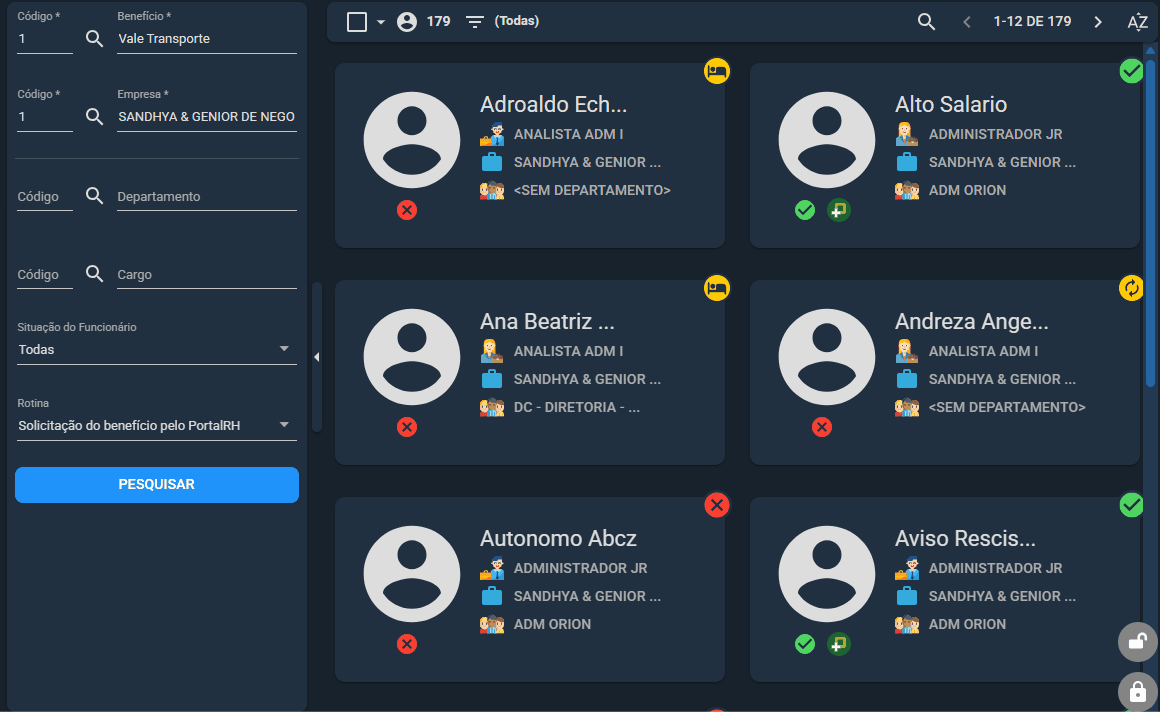
Task: Click red X under Ana Beatriz avatar
Action: [407, 427]
